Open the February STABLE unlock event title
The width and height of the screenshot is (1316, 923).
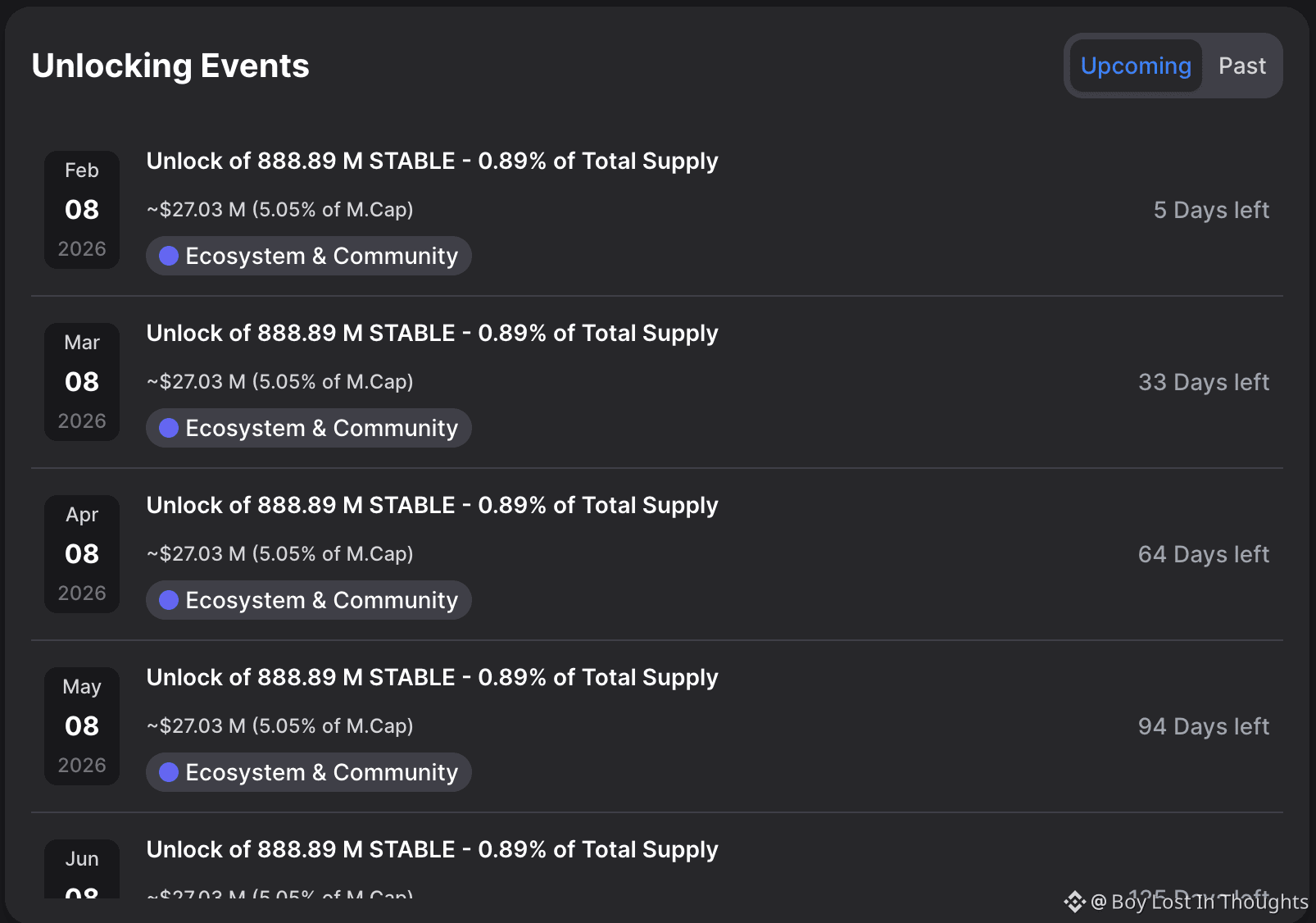[x=432, y=161]
